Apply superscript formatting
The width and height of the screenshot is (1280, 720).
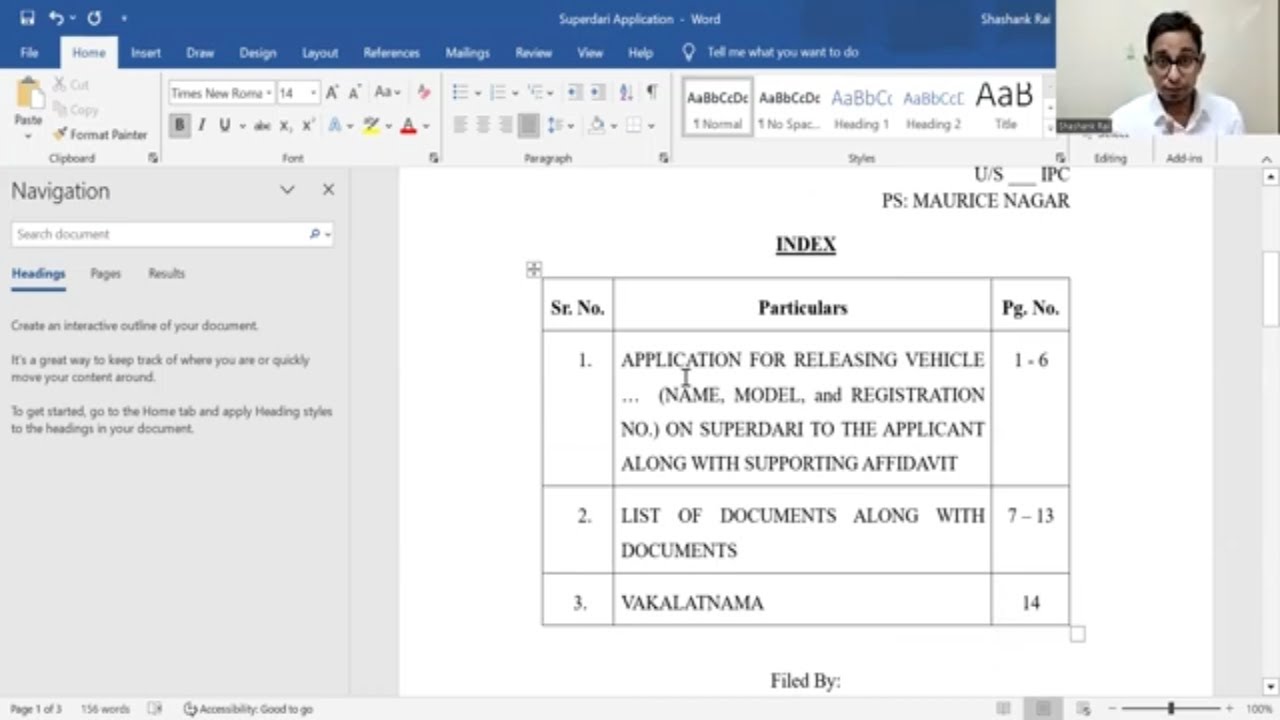(308, 125)
